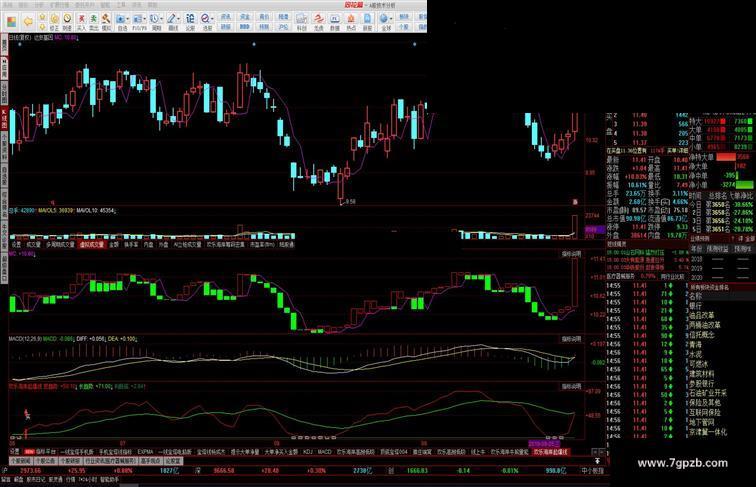
Task: Open the 科创 board icon
Action: click(301, 22)
